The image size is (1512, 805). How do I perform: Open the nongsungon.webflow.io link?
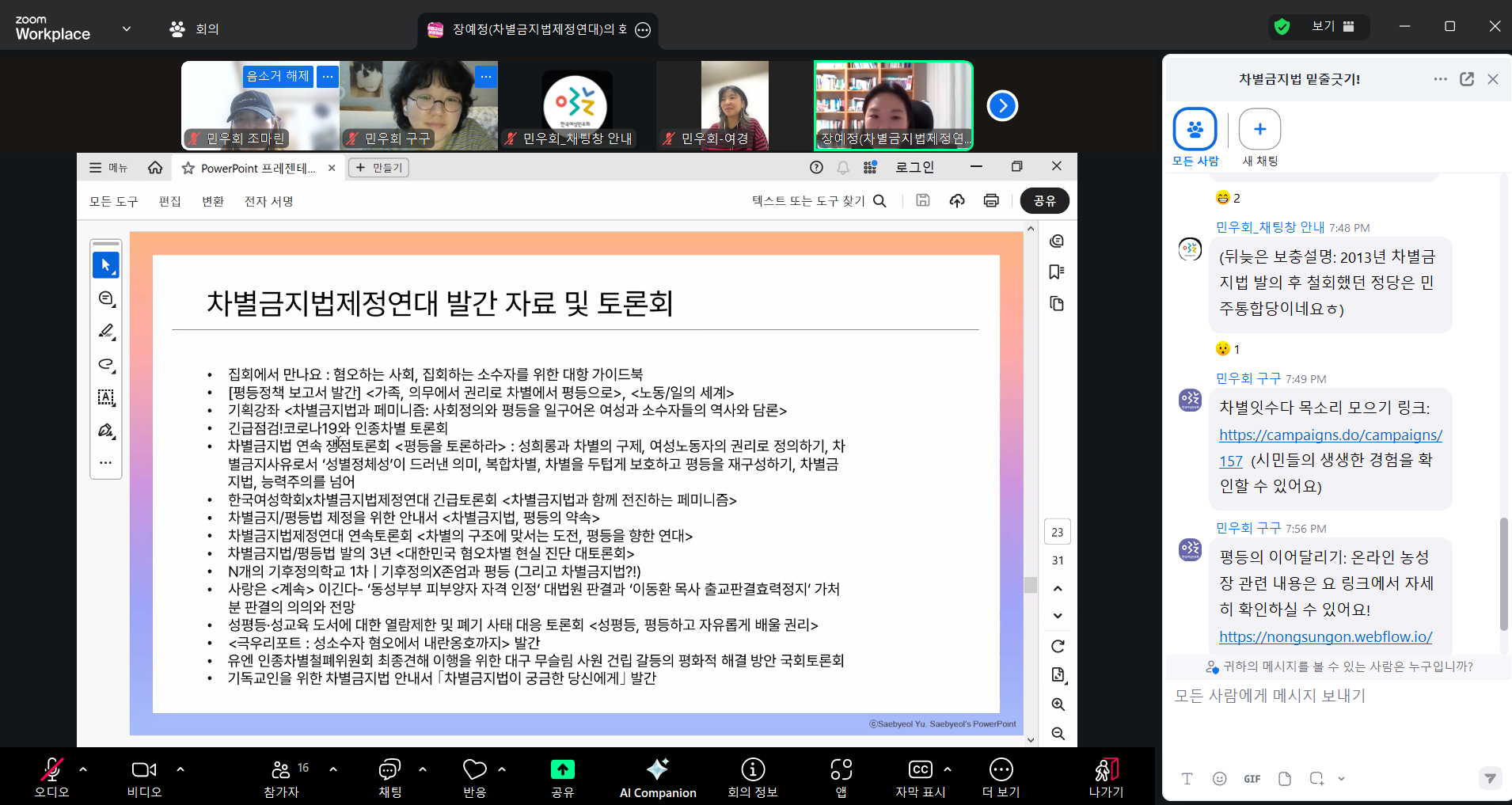click(1325, 636)
